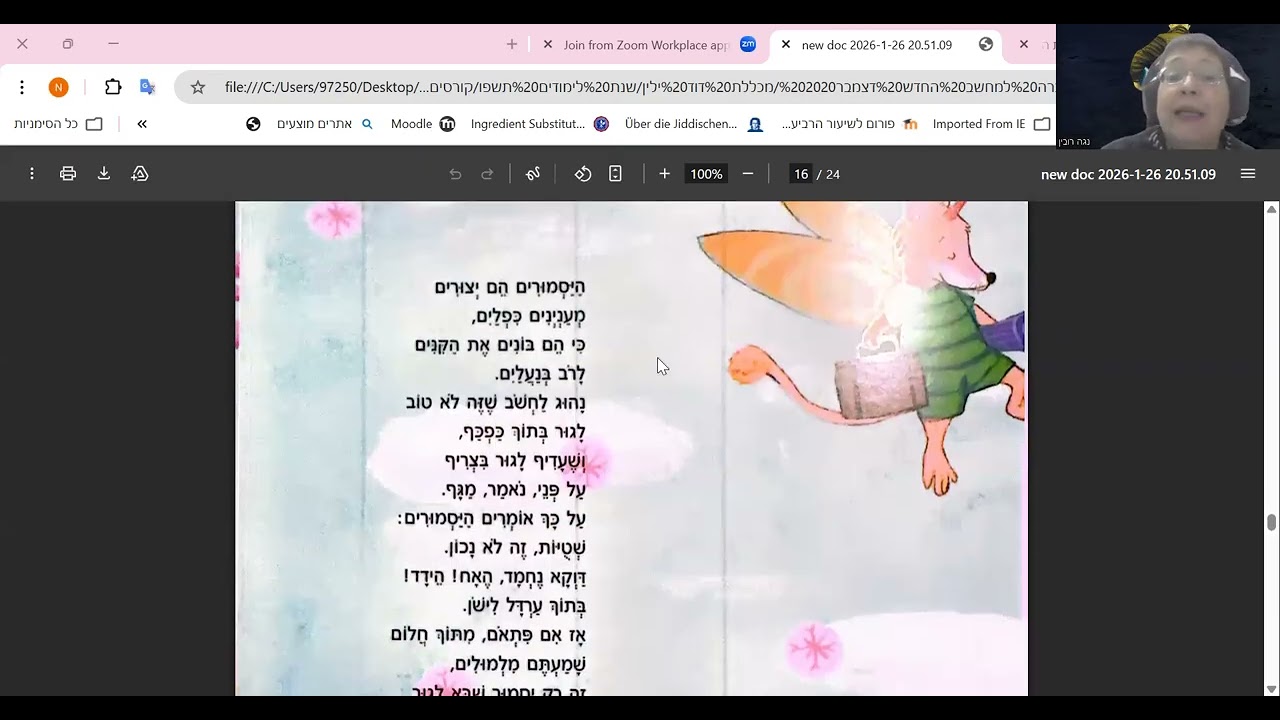Open the Extensions puzzle icon
Image resolution: width=1280 pixels, height=720 pixels.
tap(113, 88)
